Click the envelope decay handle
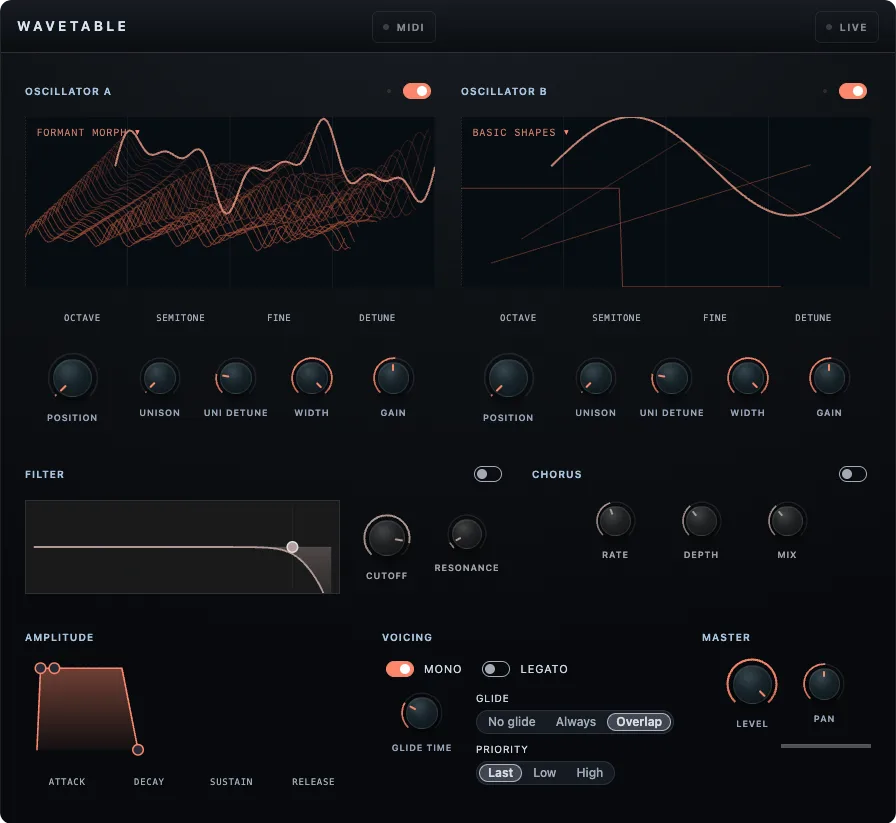Viewport: 896px width, 823px height. pyautogui.click(x=54, y=668)
